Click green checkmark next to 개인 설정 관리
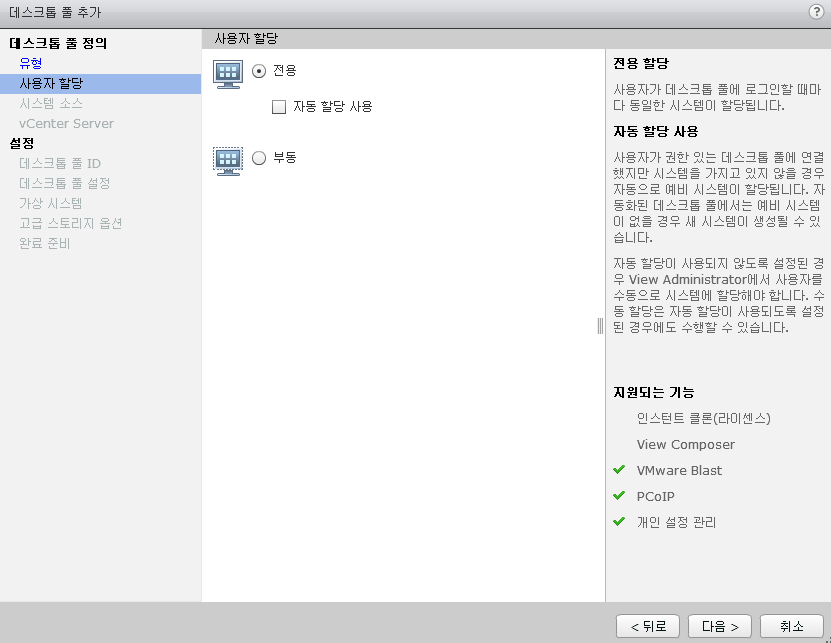Image resolution: width=831 pixels, height=643 pixels. 619,522
